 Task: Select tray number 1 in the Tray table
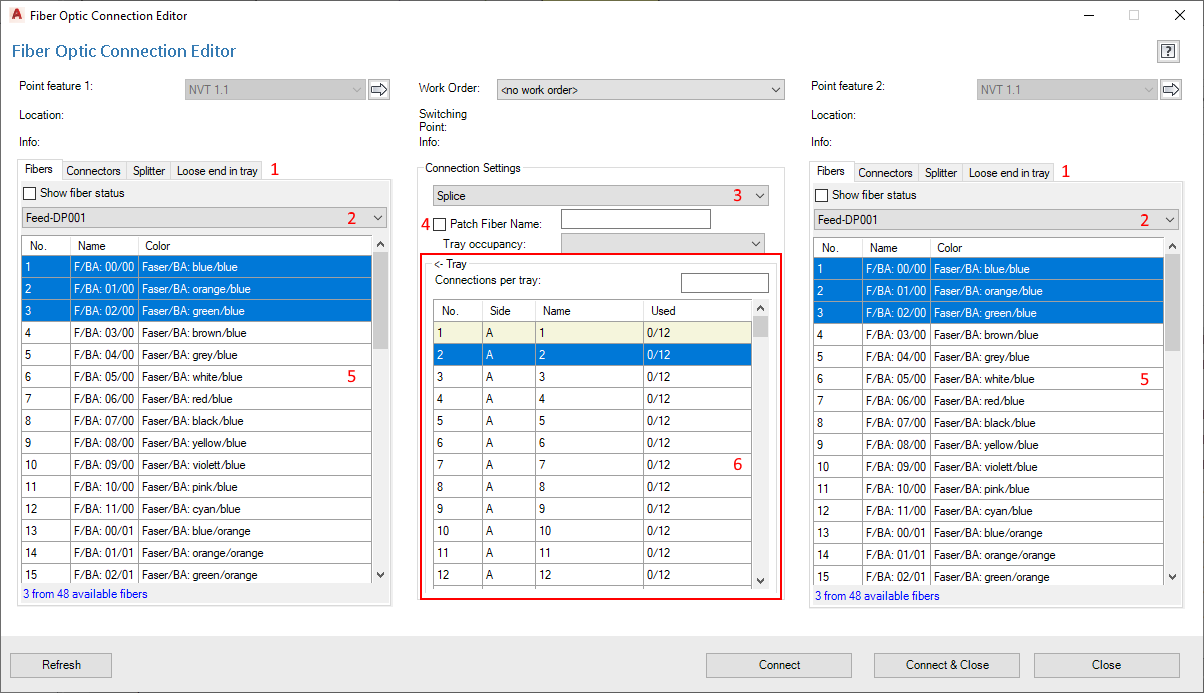(592, 333)
